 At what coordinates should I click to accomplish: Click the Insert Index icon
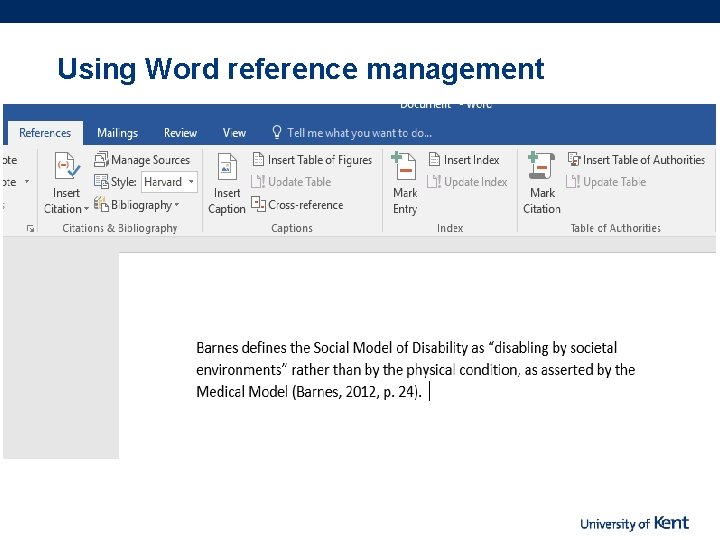[434, 159]
